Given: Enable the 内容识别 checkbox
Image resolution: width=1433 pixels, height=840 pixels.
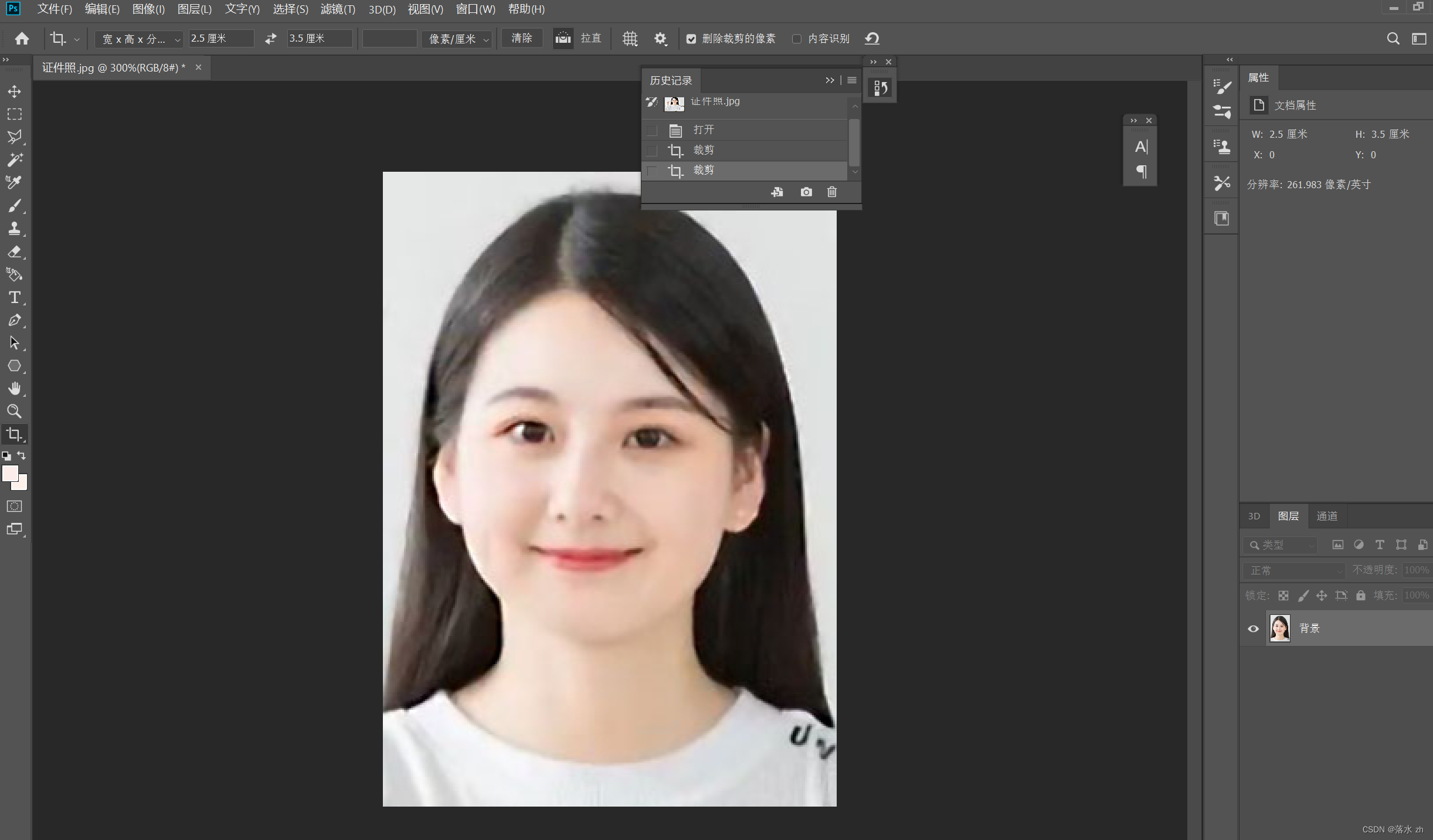Looking at the screenshot, I should [796, 39].
